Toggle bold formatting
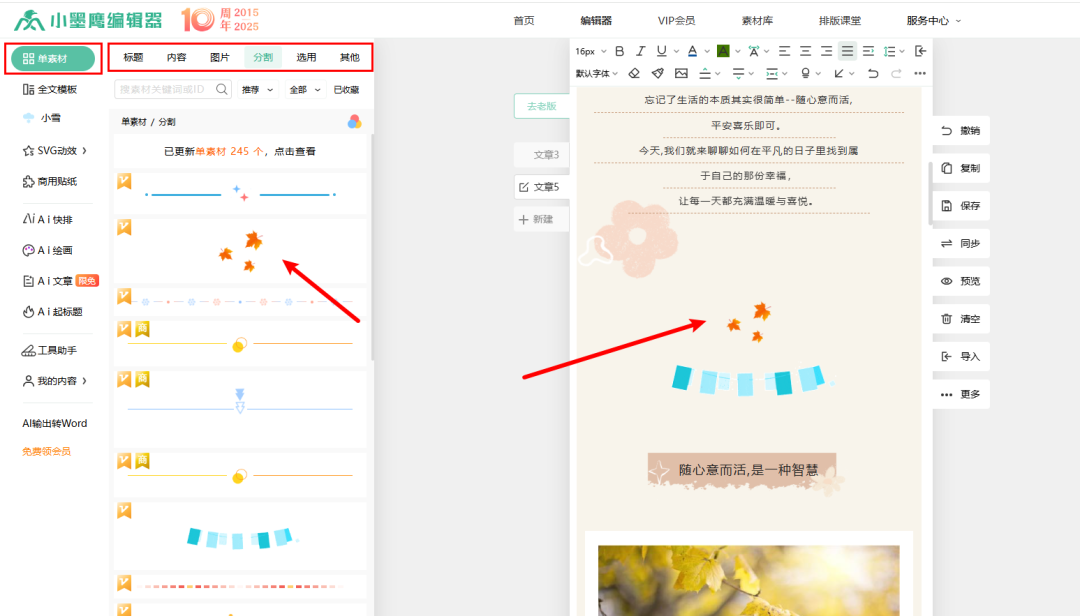 click(x=619, y=51)
